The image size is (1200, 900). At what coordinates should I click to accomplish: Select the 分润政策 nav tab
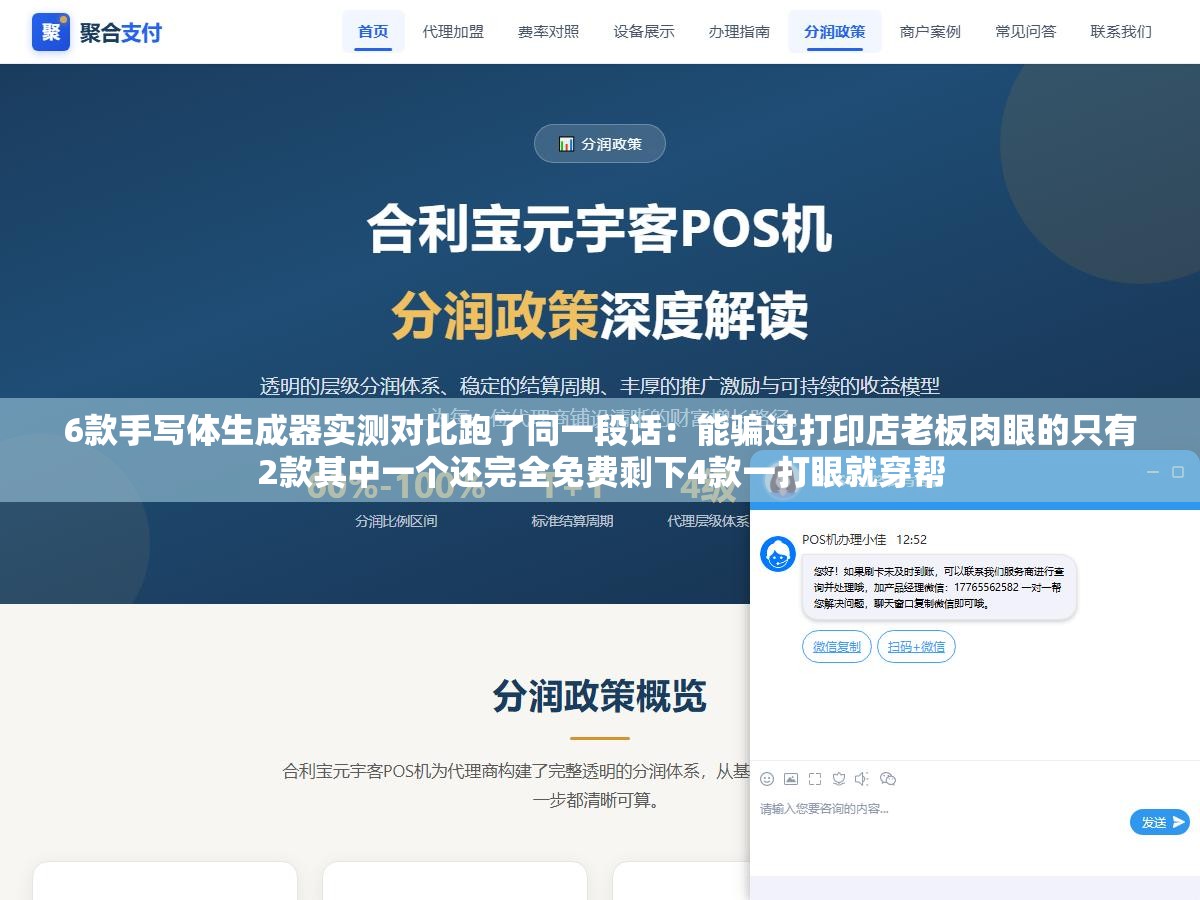click(835, 31)
